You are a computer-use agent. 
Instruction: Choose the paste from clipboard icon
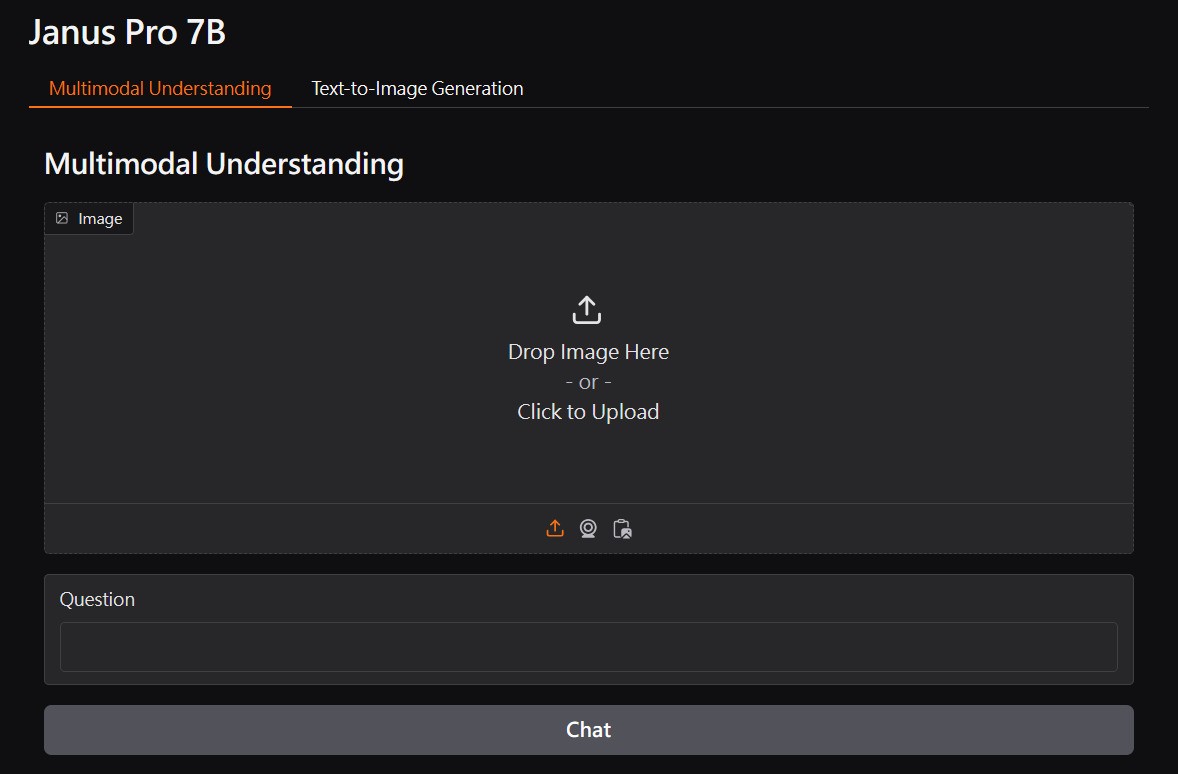tap(622, 529)
